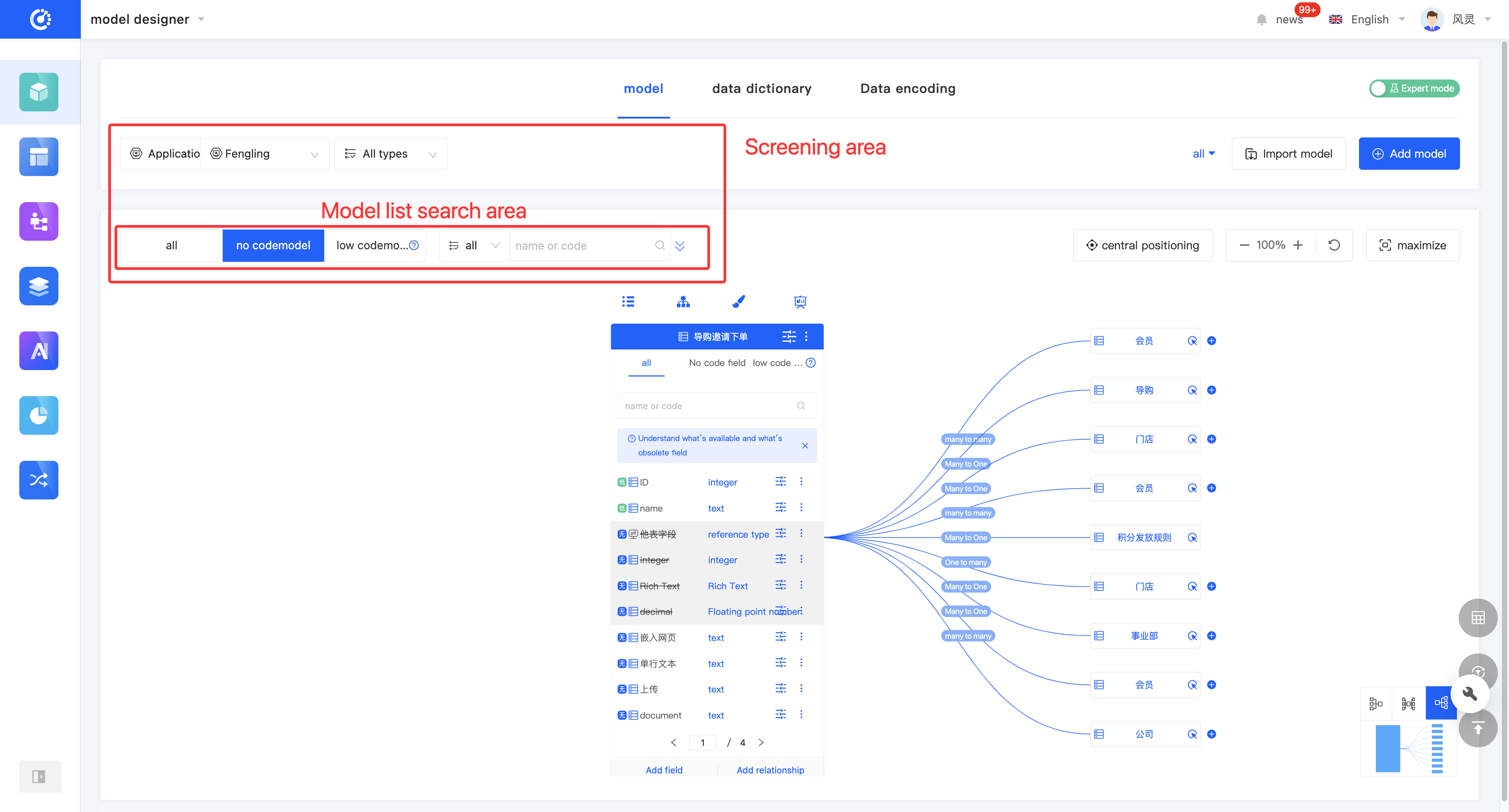
Task: Open the shuffle arrows sidebar icon
Action: (39, 480)
